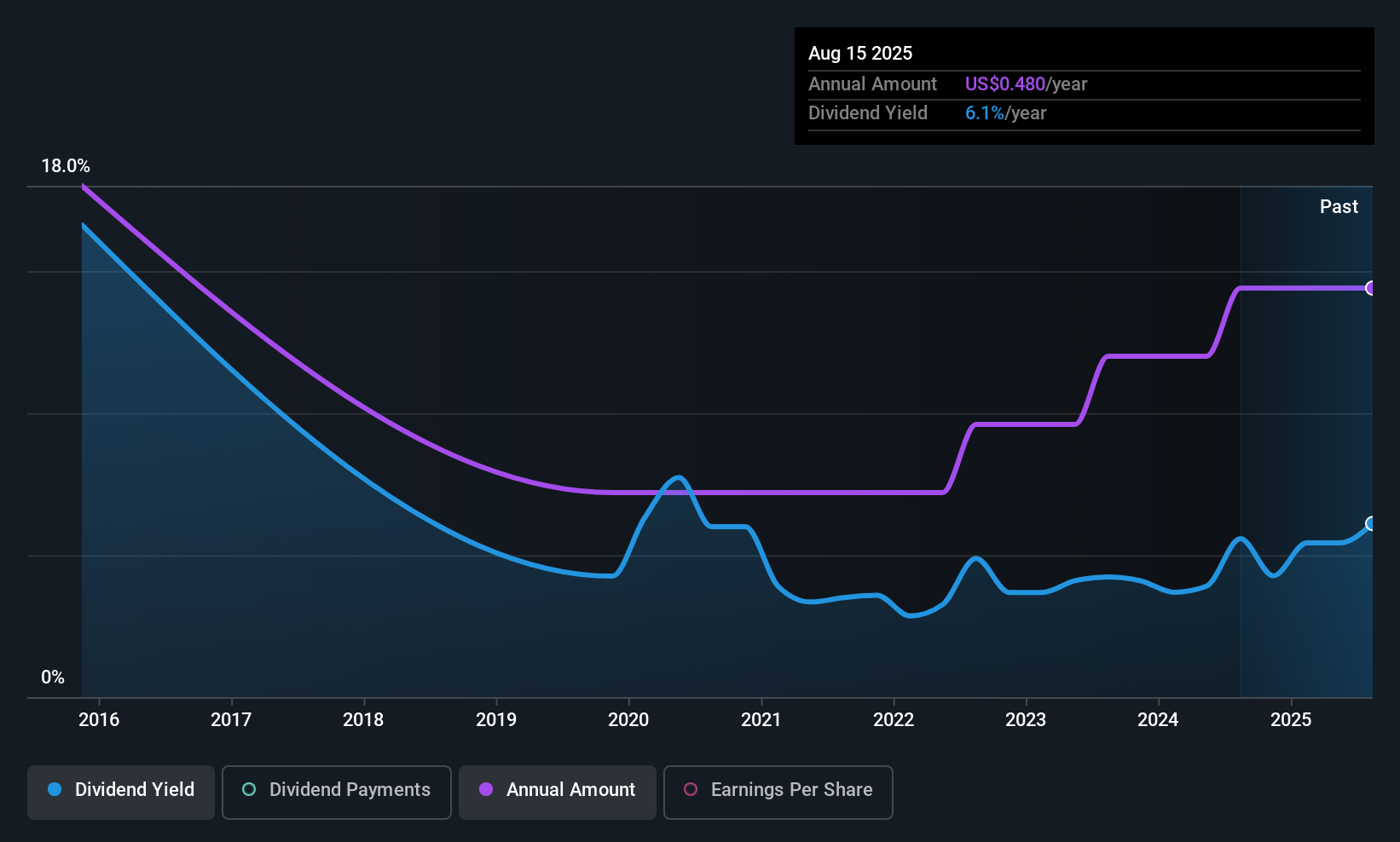Click the 2020 year label

(628, 720)
